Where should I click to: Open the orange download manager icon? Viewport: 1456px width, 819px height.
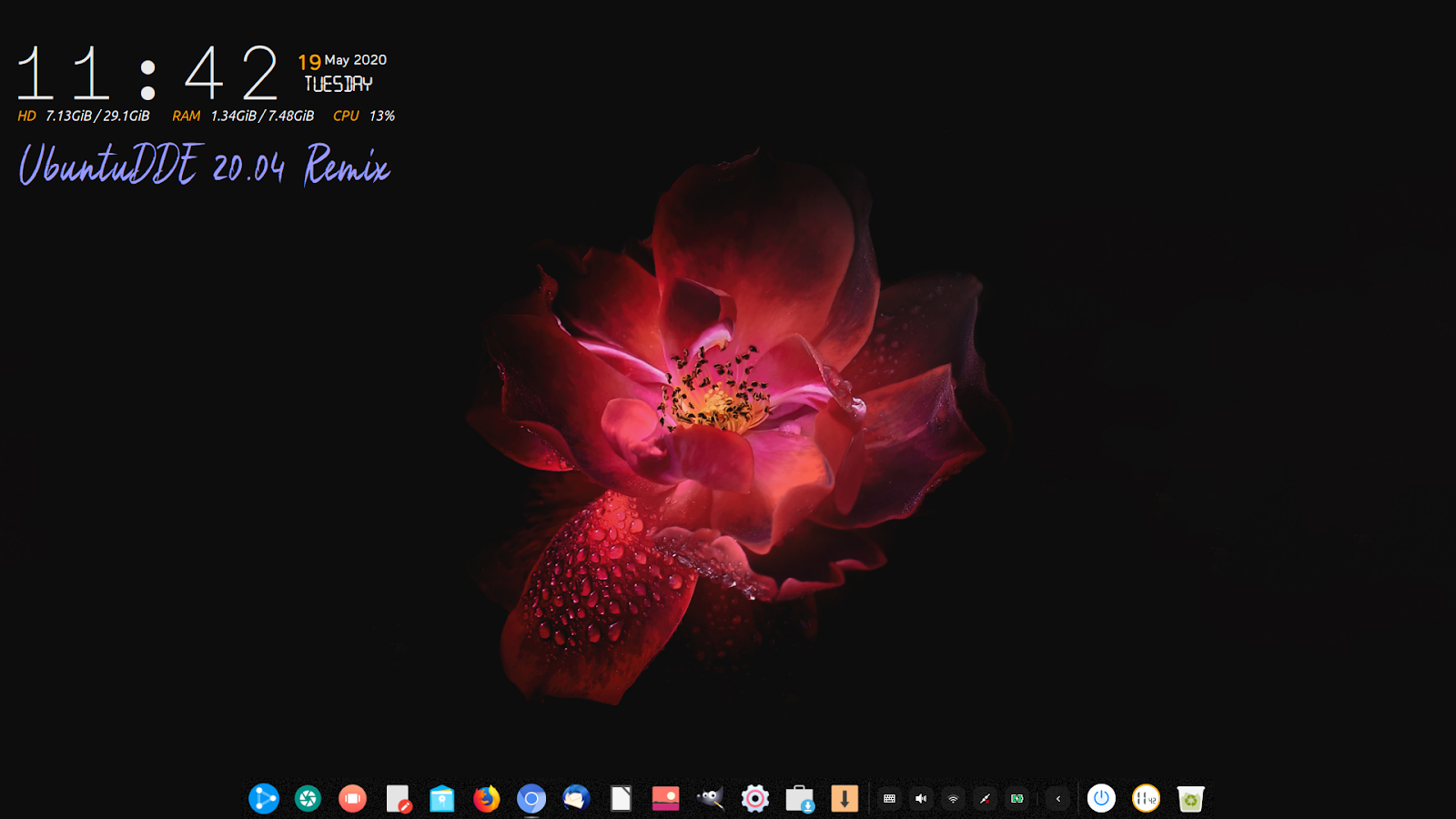pyautogui.click(x=844, y=799)
